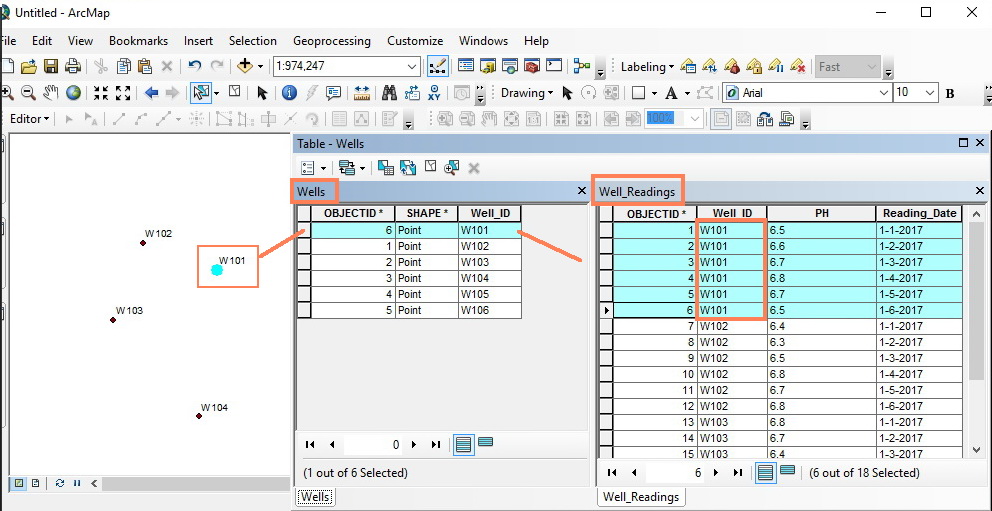Select the Zoom Out magnifier tool

(28, 93)
